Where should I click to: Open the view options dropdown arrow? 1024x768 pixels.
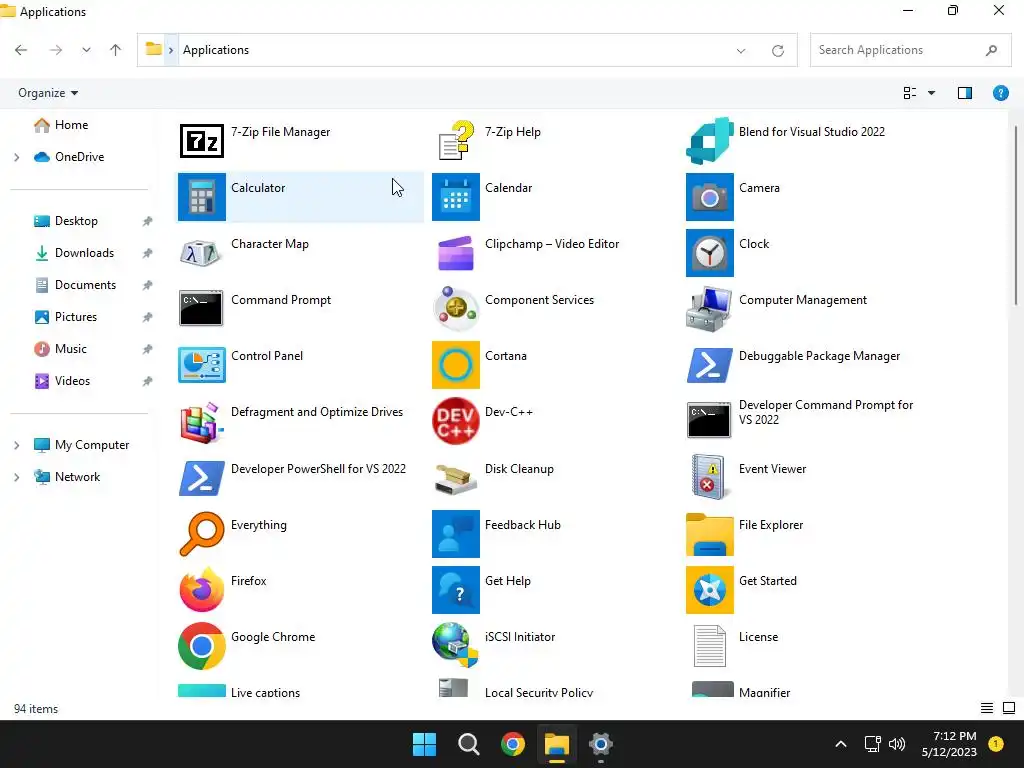click(931, 93)
